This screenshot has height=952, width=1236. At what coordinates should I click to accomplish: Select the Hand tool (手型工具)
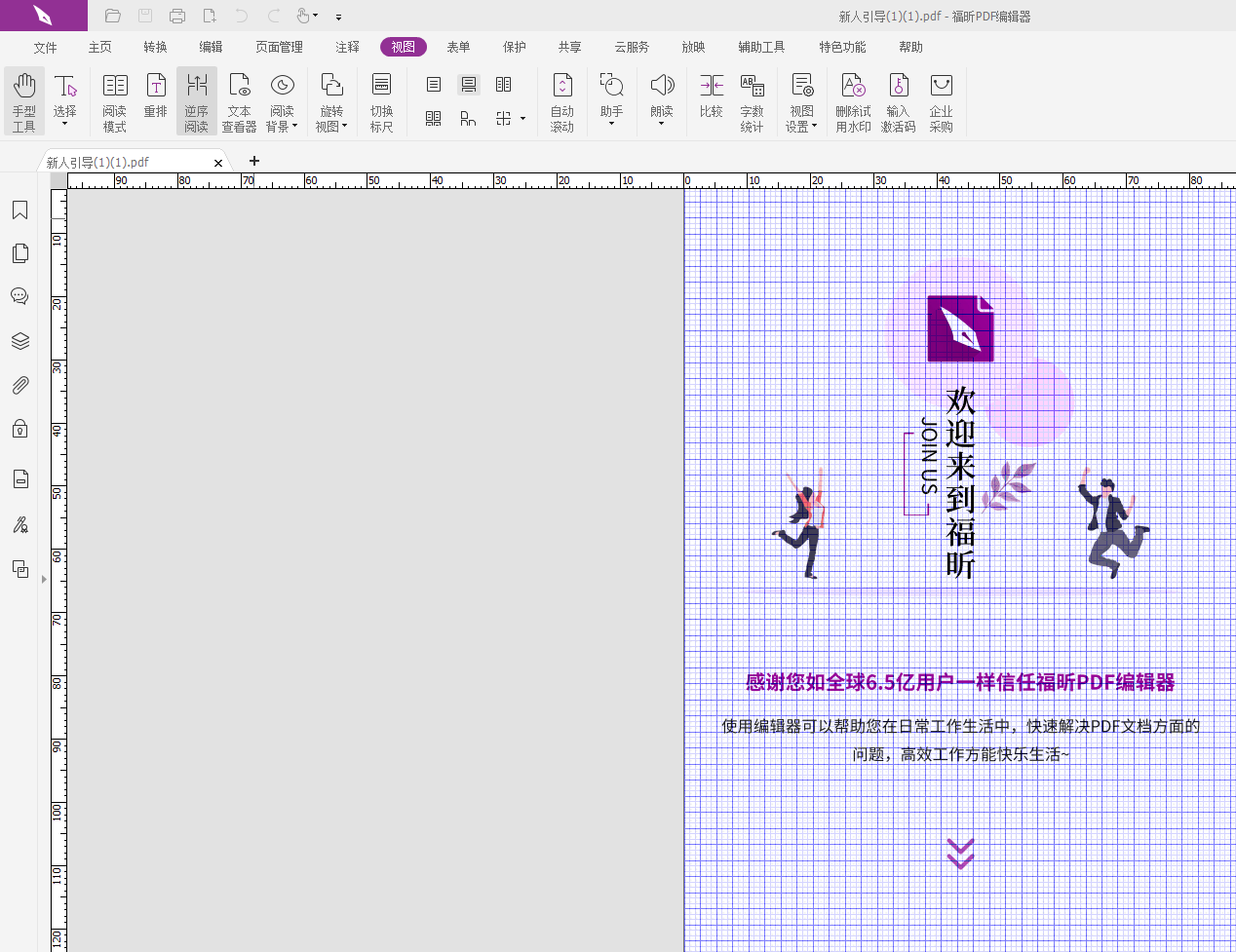click(24, 101)
